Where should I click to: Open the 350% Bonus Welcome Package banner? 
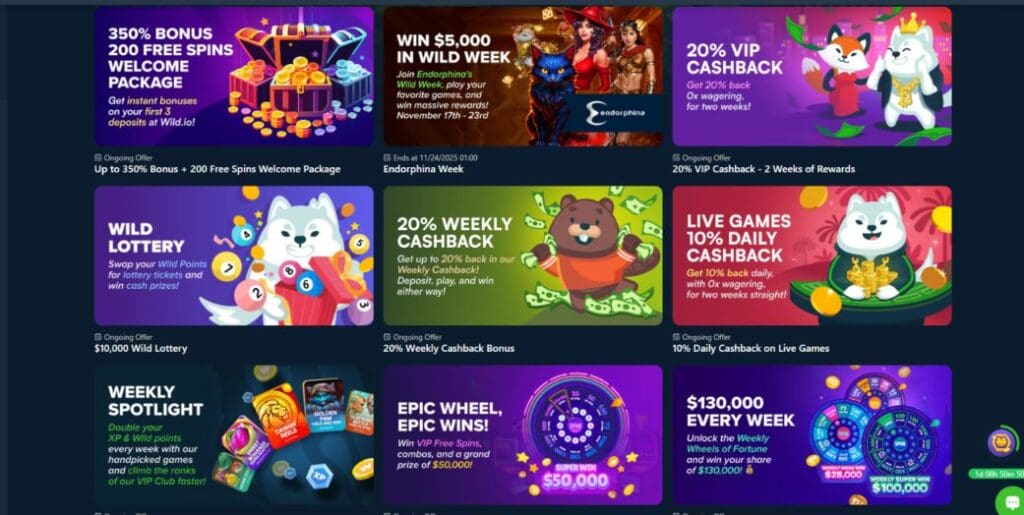point(234,76)
